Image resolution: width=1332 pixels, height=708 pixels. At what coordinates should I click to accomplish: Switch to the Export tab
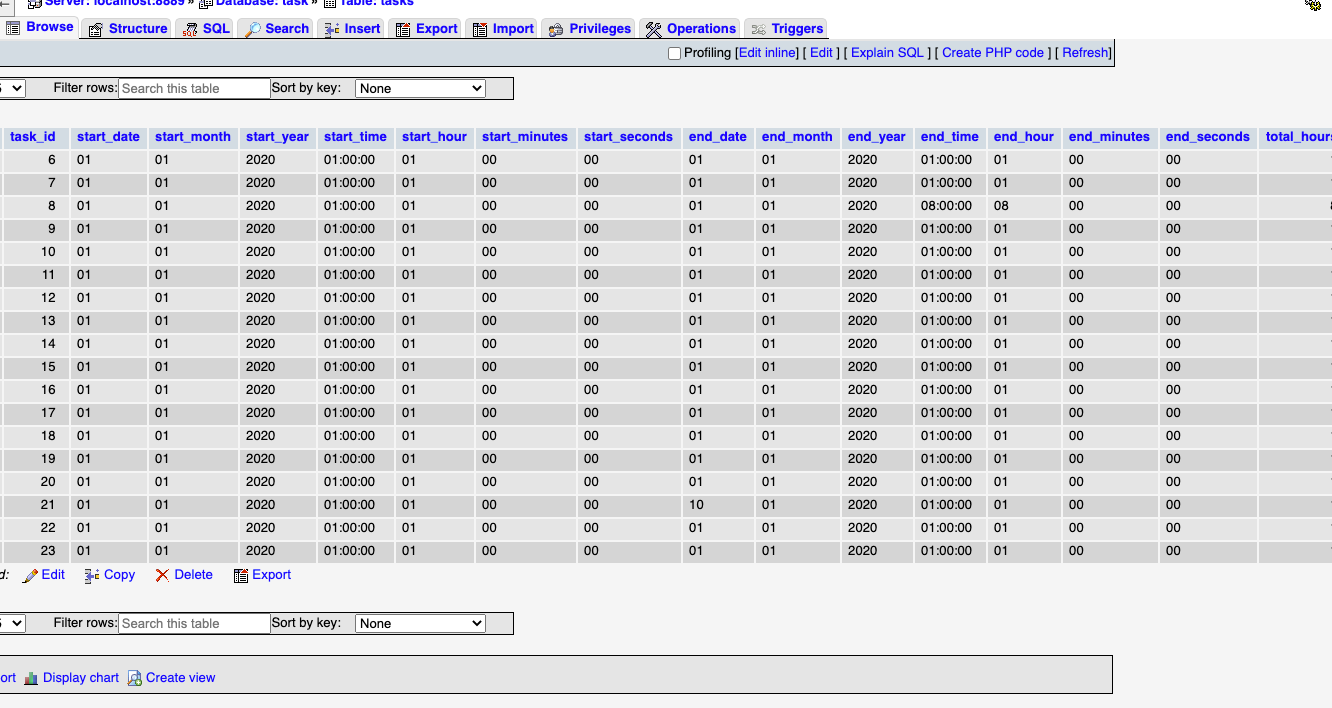[x=436, y=29]
